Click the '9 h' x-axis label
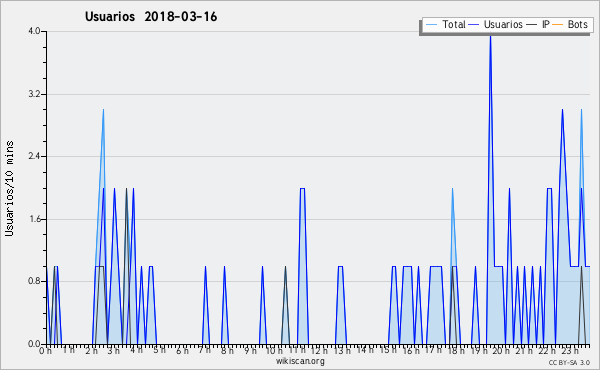The height and width of the screenshot is (370, 600). click(x=250, y=350)
